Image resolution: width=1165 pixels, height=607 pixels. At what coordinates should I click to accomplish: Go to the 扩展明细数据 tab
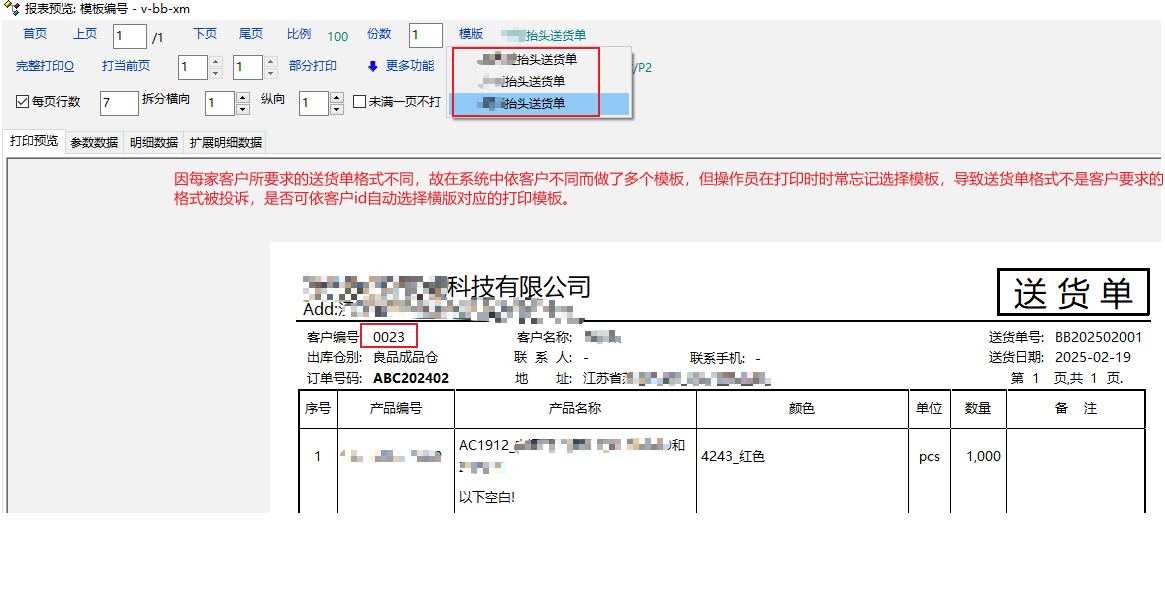click(226, 143)
